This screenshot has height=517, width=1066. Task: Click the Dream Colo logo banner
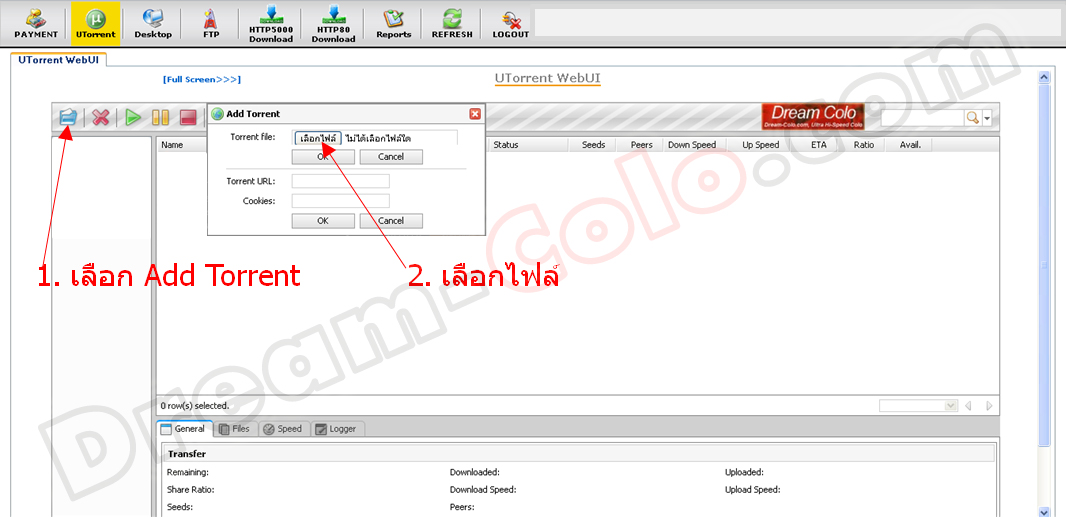click(813, 116)
